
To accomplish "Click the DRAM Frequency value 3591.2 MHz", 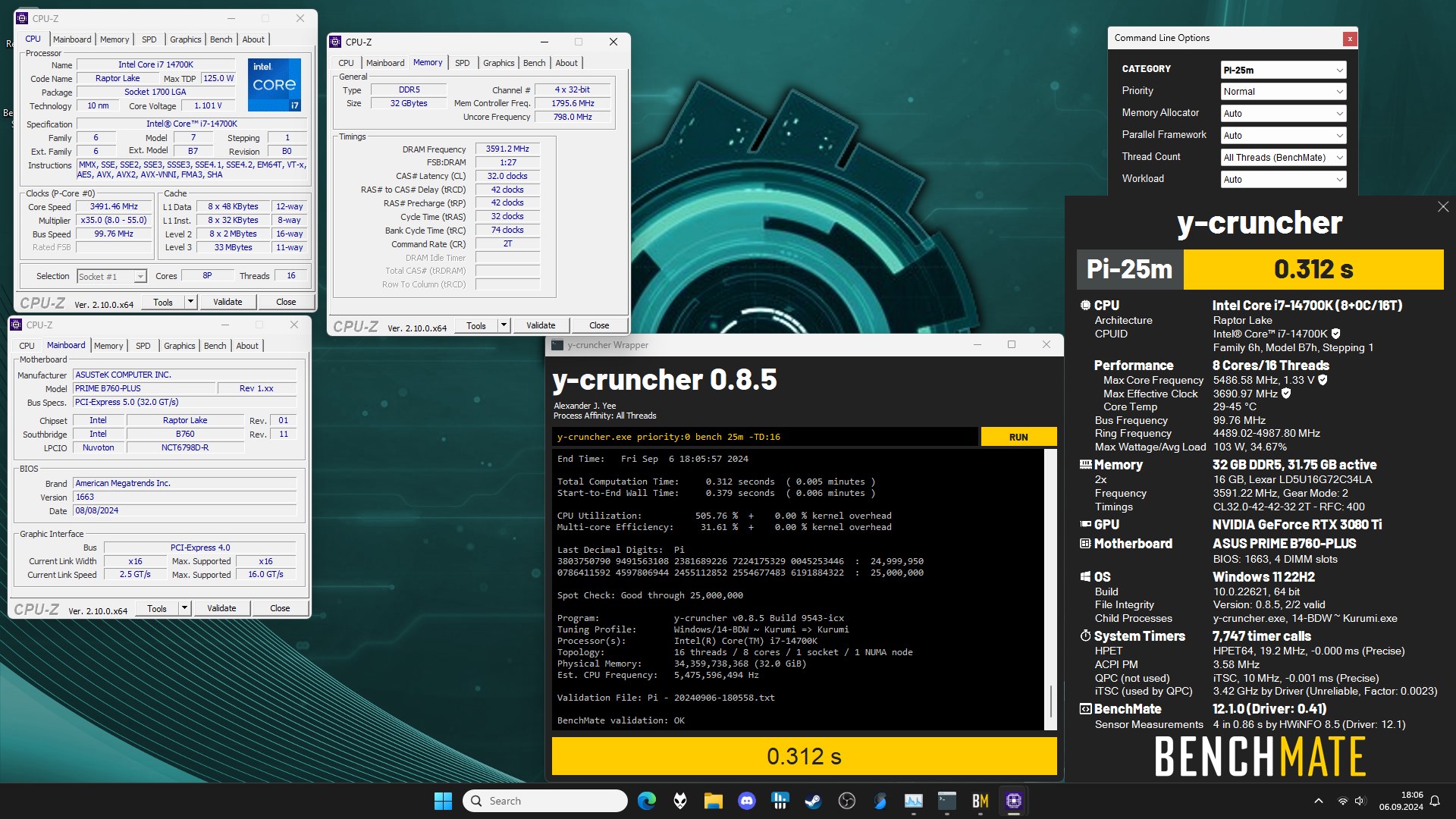I will point(507,149).
